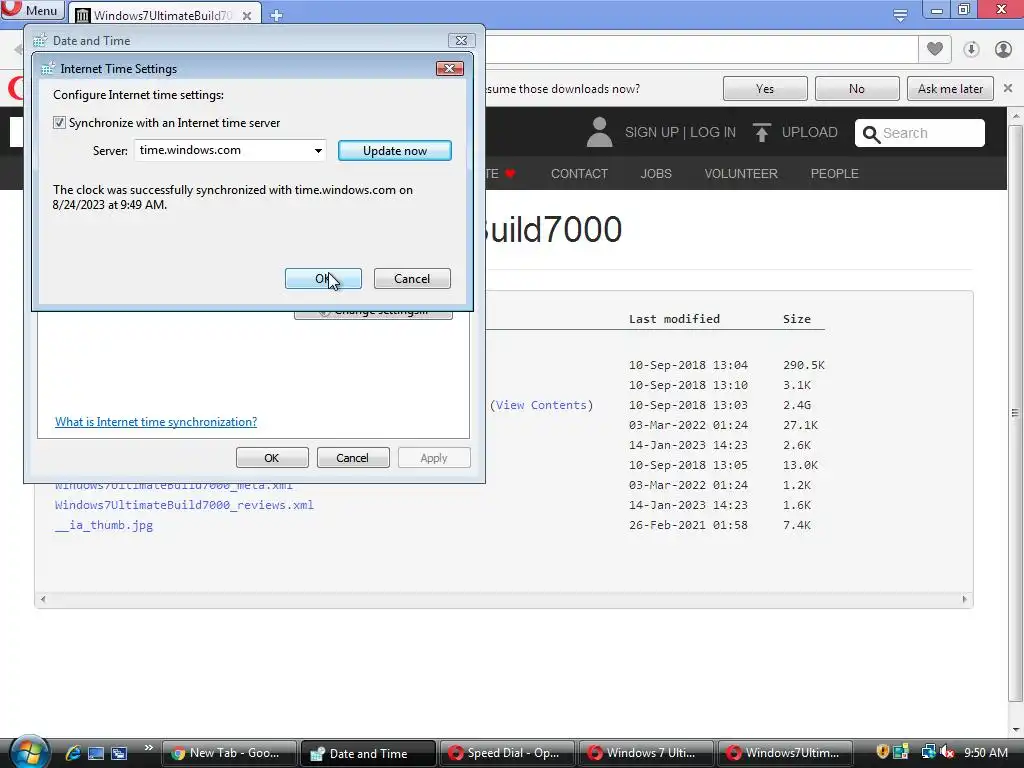This screenshot has height=768, width=1024.
Task: Click horizontal scrollbar right arrow in file listing
Action: point(965,599)
